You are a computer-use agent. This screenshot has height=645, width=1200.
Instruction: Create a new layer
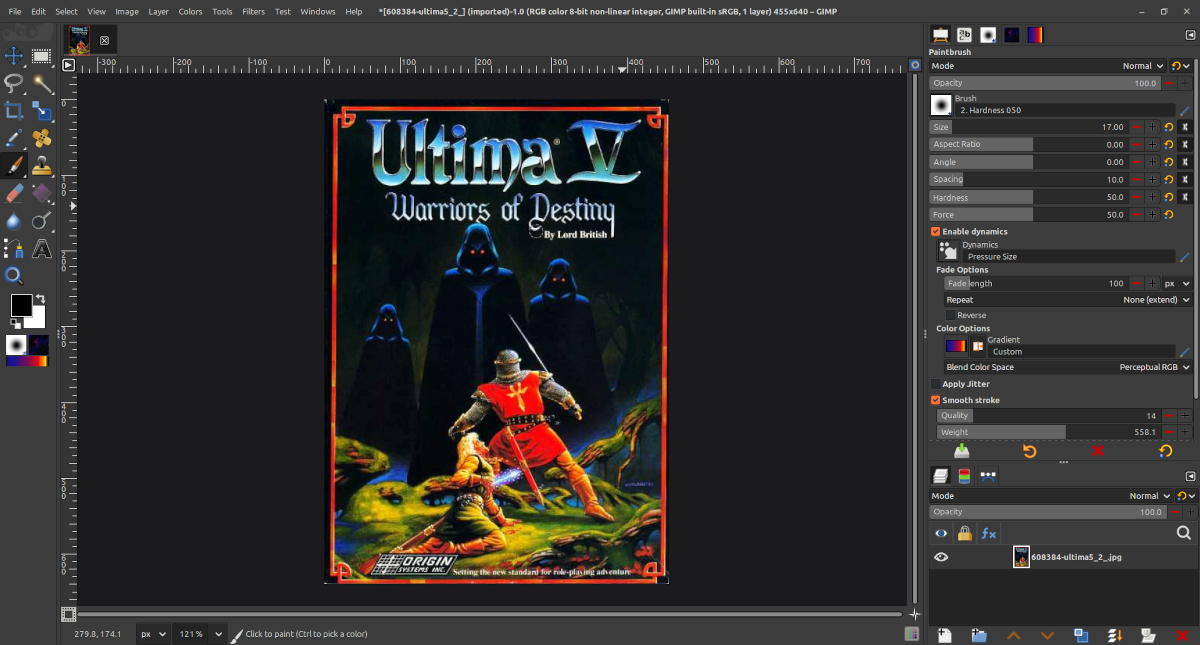coord(944,635)
